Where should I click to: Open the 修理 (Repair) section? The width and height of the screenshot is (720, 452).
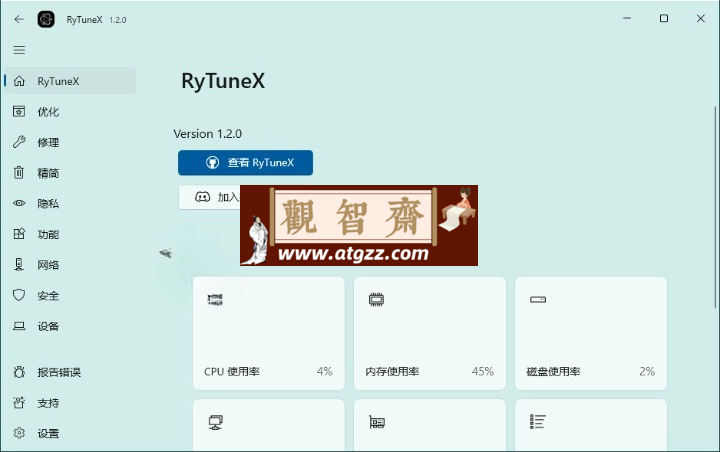click(x=70, y=142)
